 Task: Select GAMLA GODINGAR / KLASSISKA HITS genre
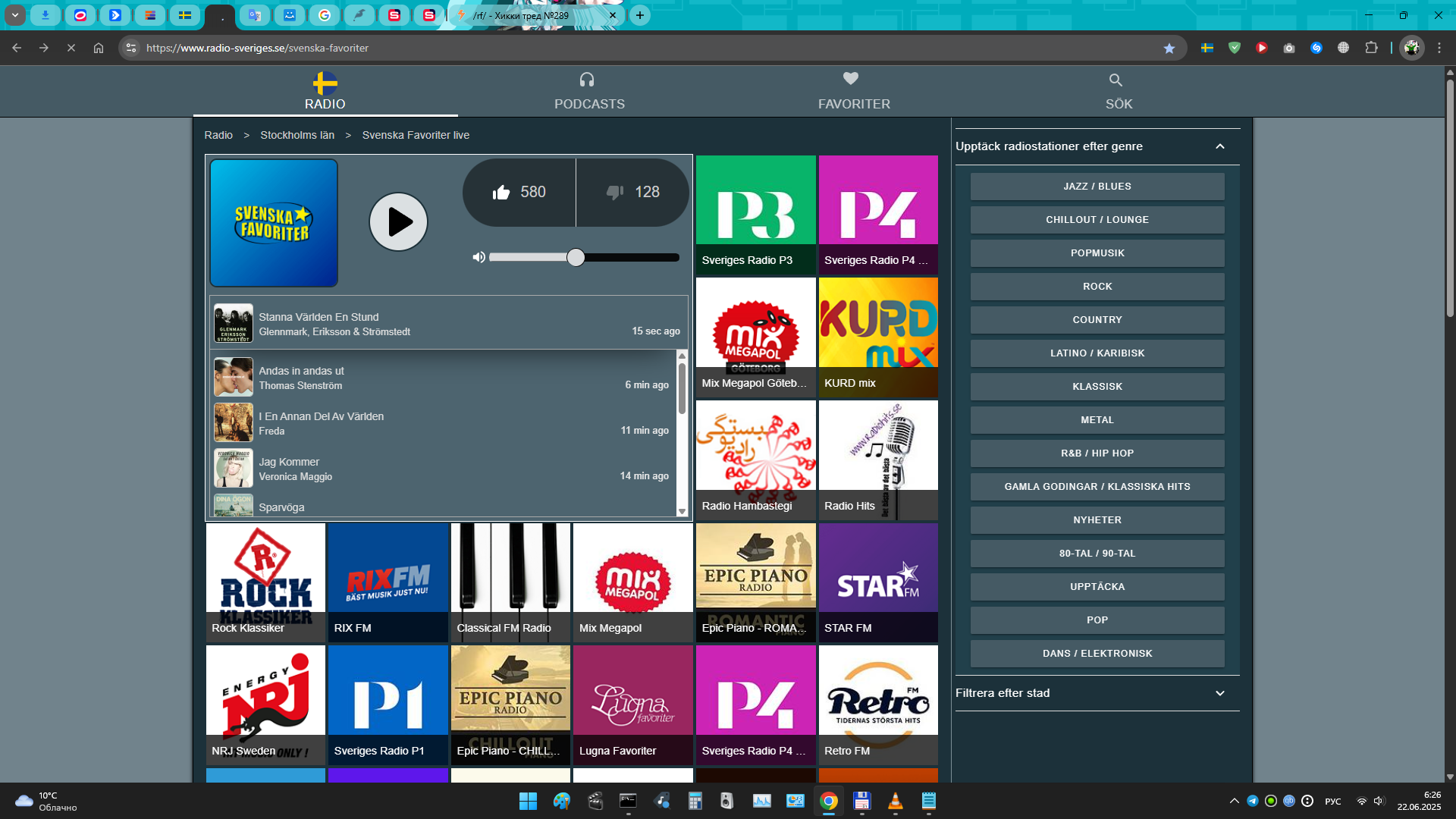click(1097, 487)
